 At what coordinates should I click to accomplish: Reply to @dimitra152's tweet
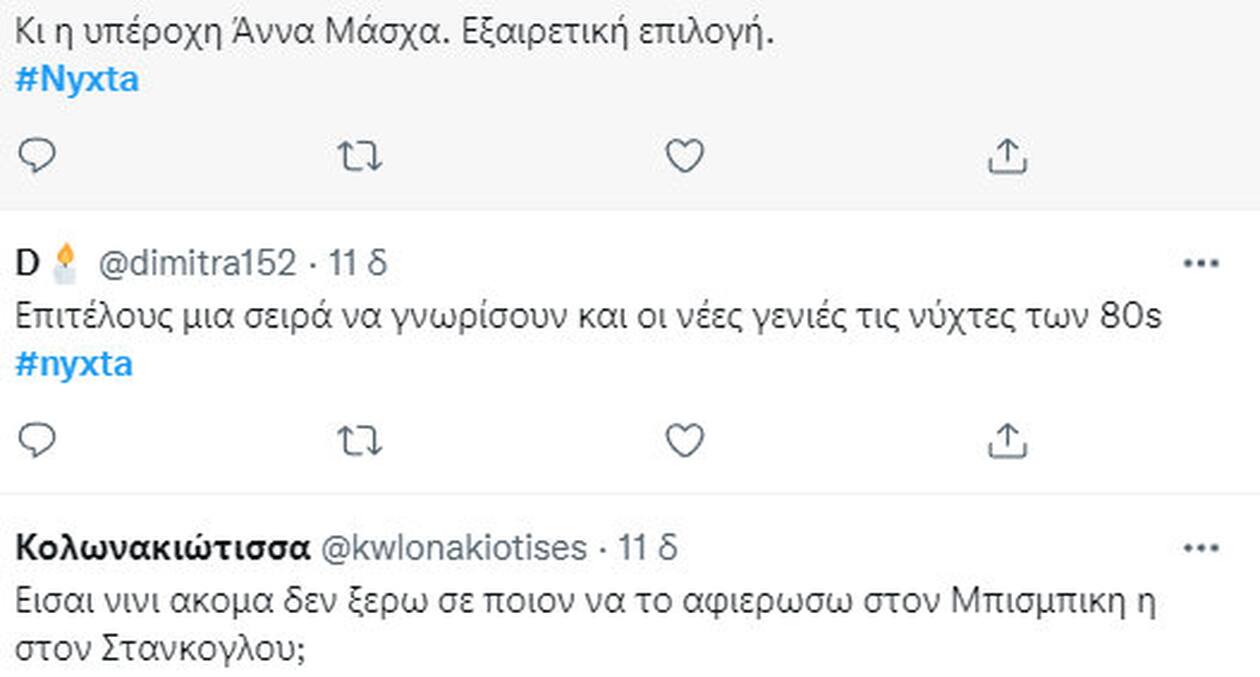point(37,440)
